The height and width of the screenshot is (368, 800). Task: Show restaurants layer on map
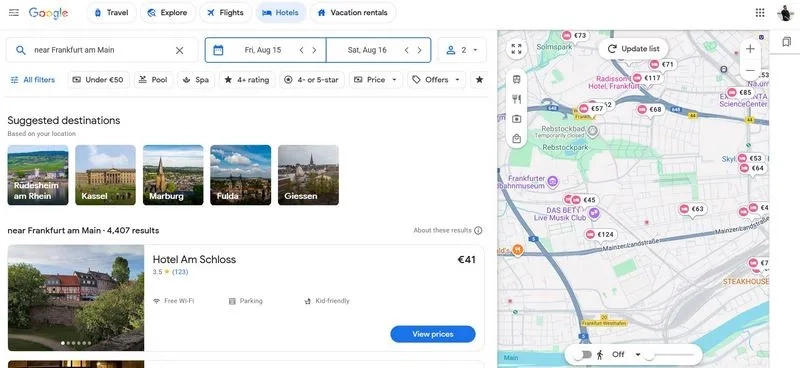click(516, 99)
